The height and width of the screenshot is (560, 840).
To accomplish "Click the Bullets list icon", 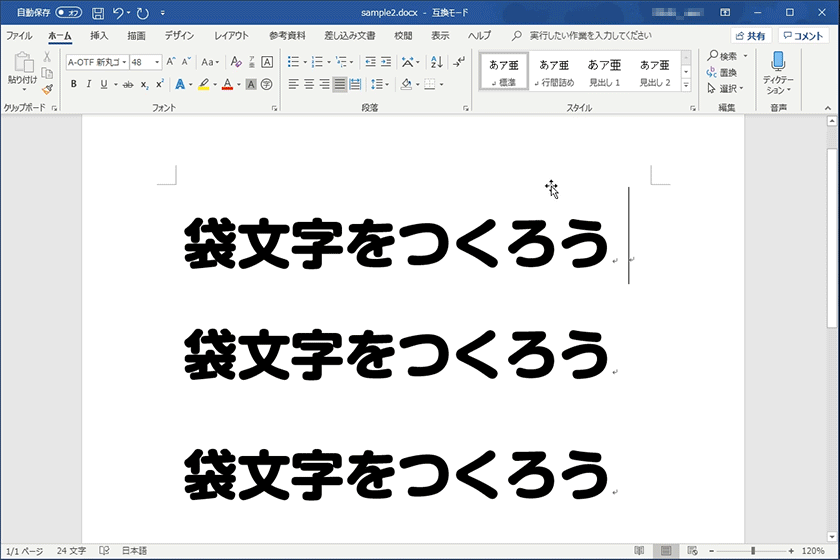I will coord(293,62).
